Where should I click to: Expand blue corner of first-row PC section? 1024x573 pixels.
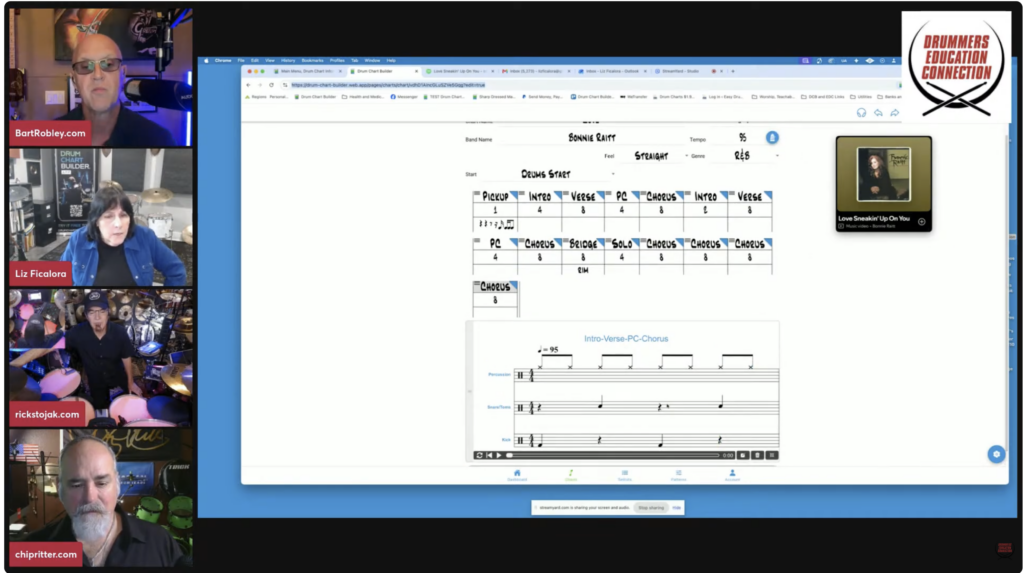(636, 195)
